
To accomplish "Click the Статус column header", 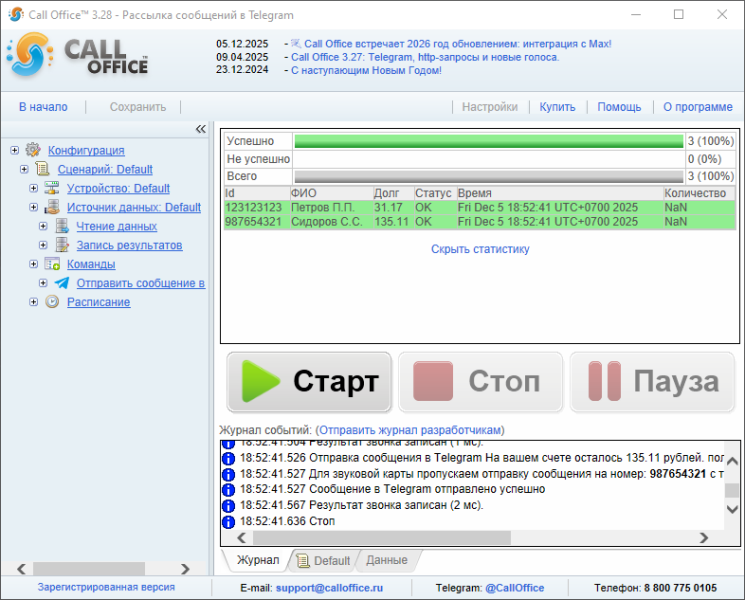I will pos(435,193).
